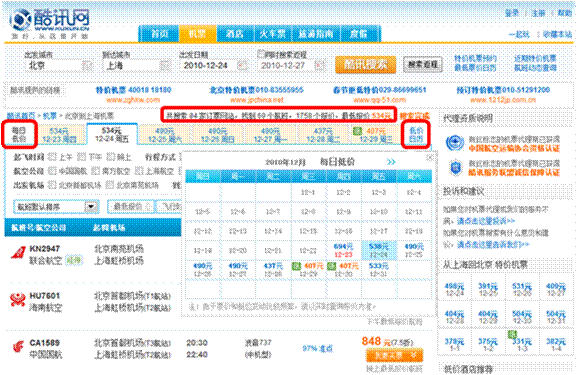
Task: Select the 12-29 407元 date tab
Action: (x=375, y=135)
